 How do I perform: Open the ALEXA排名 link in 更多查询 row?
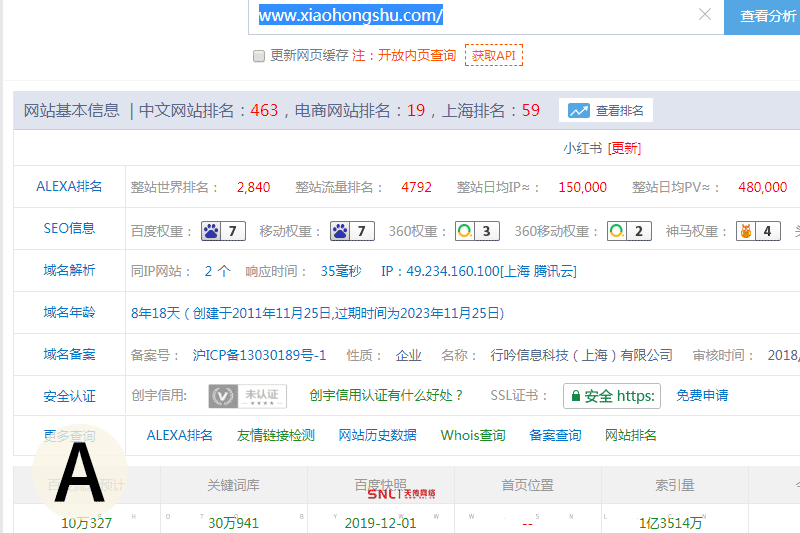tap(179, 435)
